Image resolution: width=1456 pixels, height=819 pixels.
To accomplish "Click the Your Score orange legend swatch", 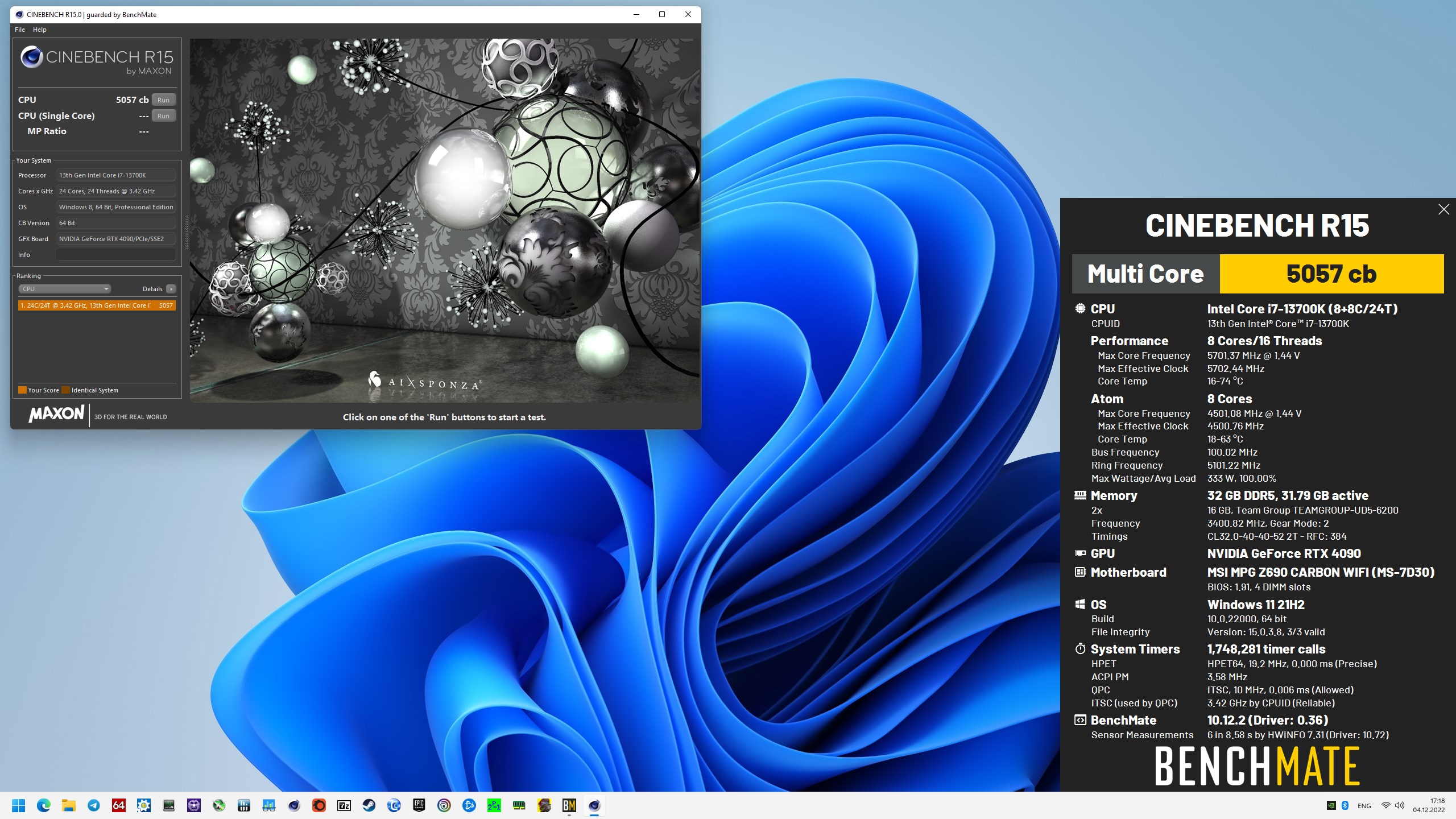I will (x=22, y=390).
